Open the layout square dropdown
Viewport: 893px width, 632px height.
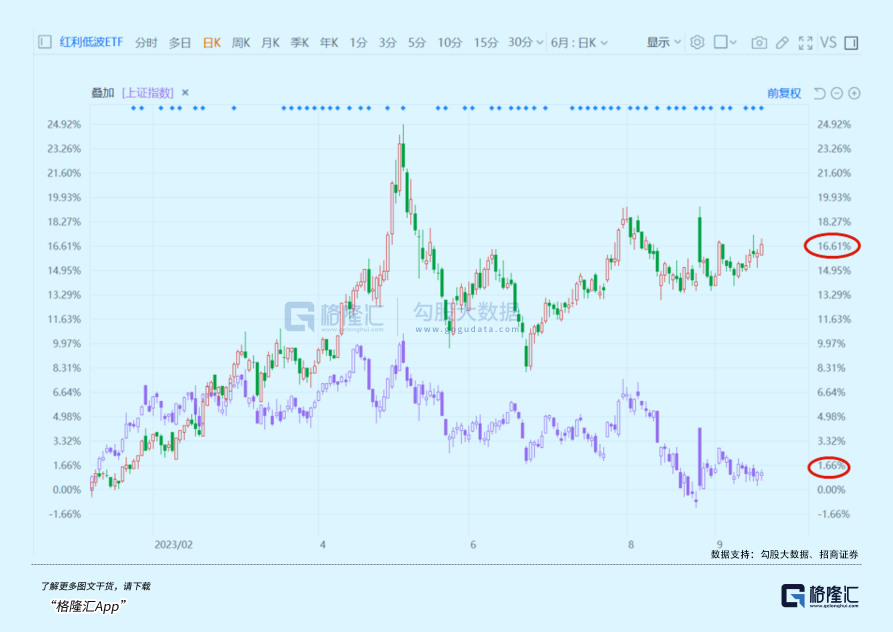(726, 42)
